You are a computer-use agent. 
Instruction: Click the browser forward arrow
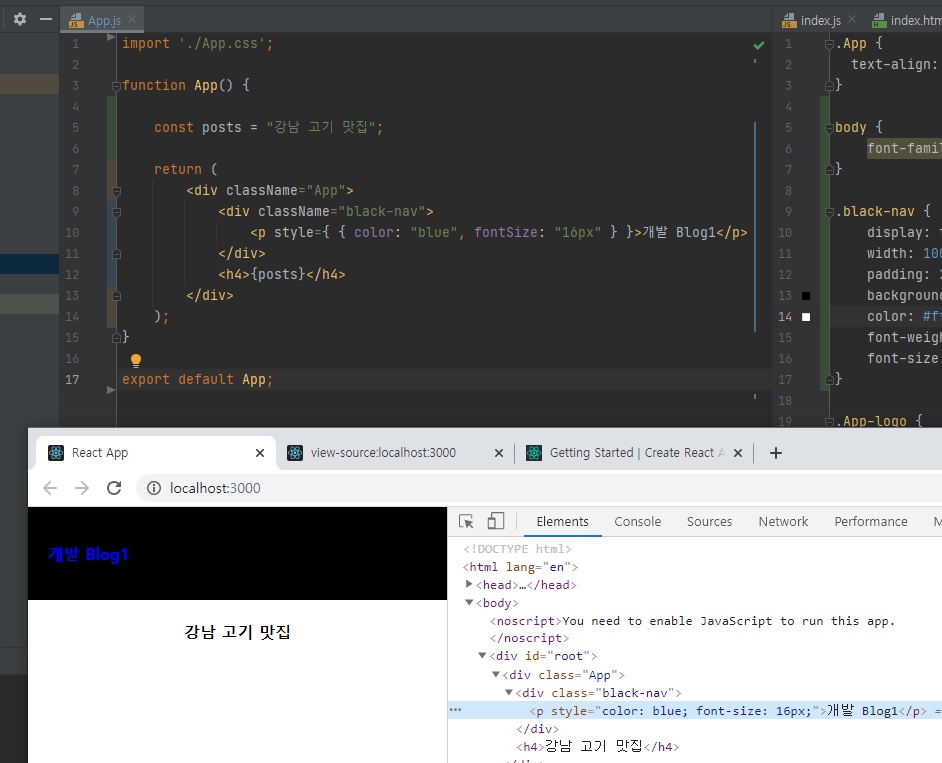point(82,488)
